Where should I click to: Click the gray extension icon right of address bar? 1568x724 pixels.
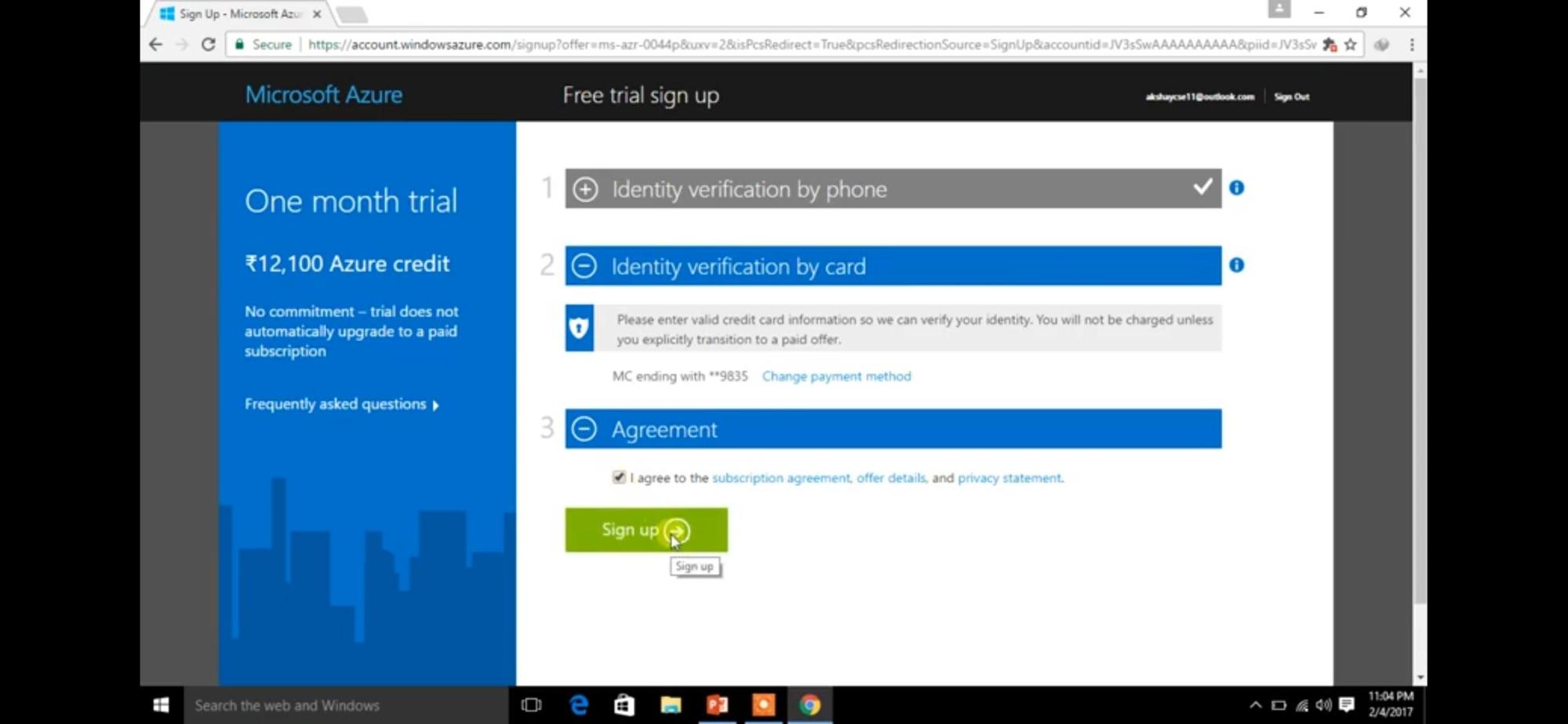[x=1381, y=45]
